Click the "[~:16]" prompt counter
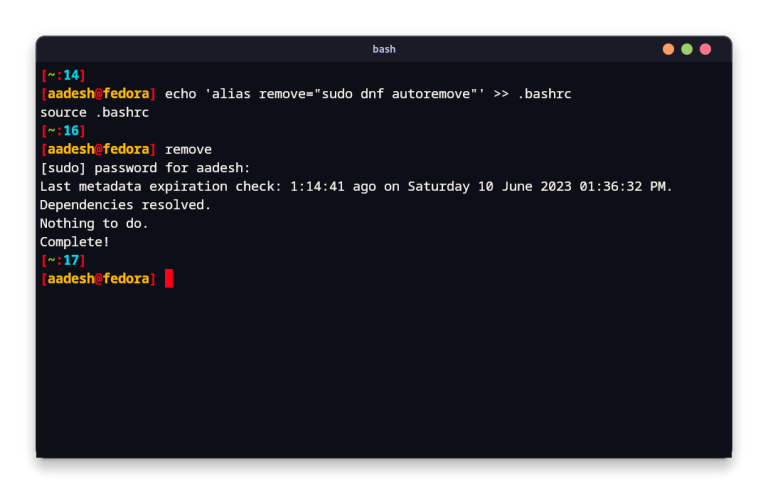The width and height of the screenshot is (768, 494). point(63,131)
